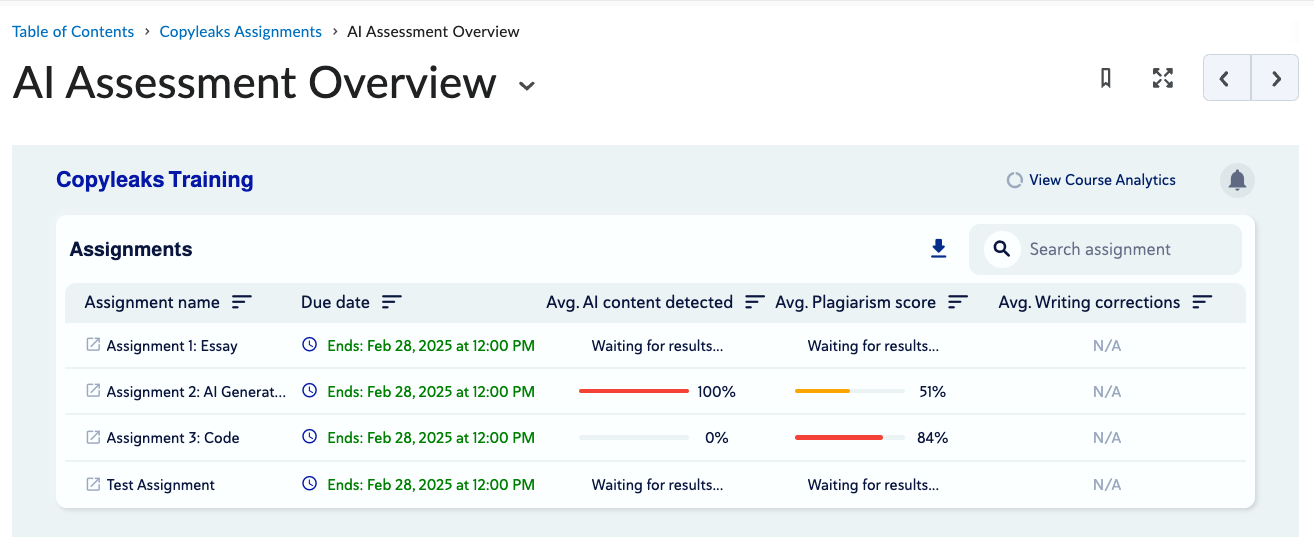Sort by Avg. AI content detected
Image resolution: width=1314 pixels, height=537 pixels.
[755, 302]
